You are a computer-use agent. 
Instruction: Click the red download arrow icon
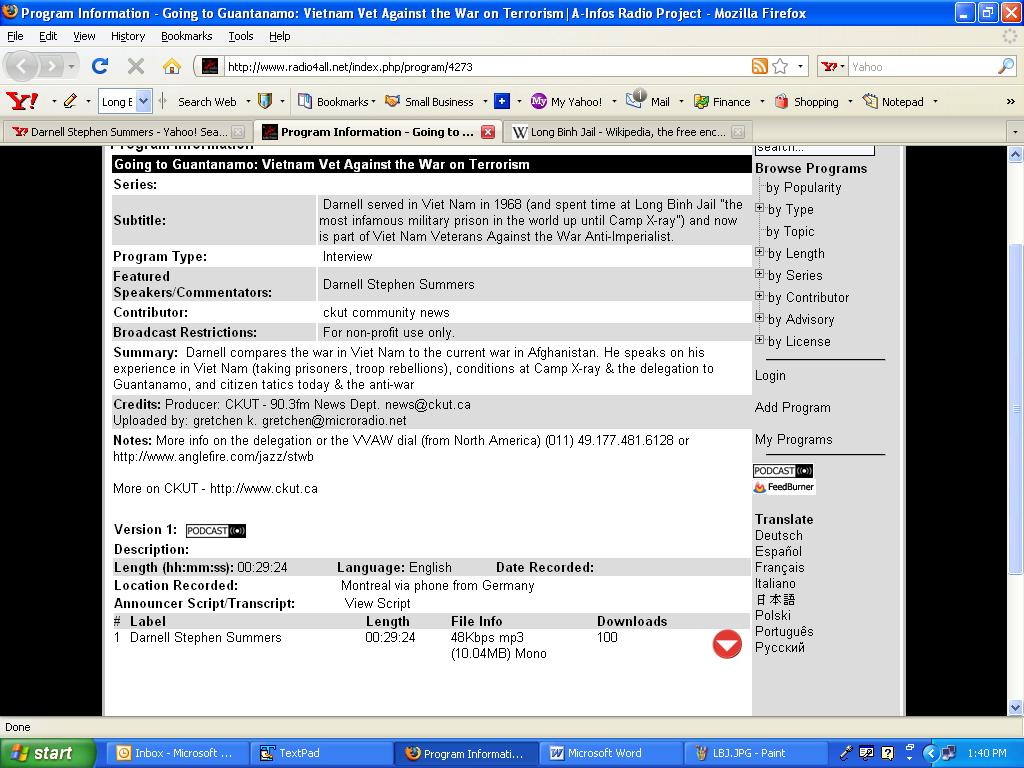coord(727,645)
